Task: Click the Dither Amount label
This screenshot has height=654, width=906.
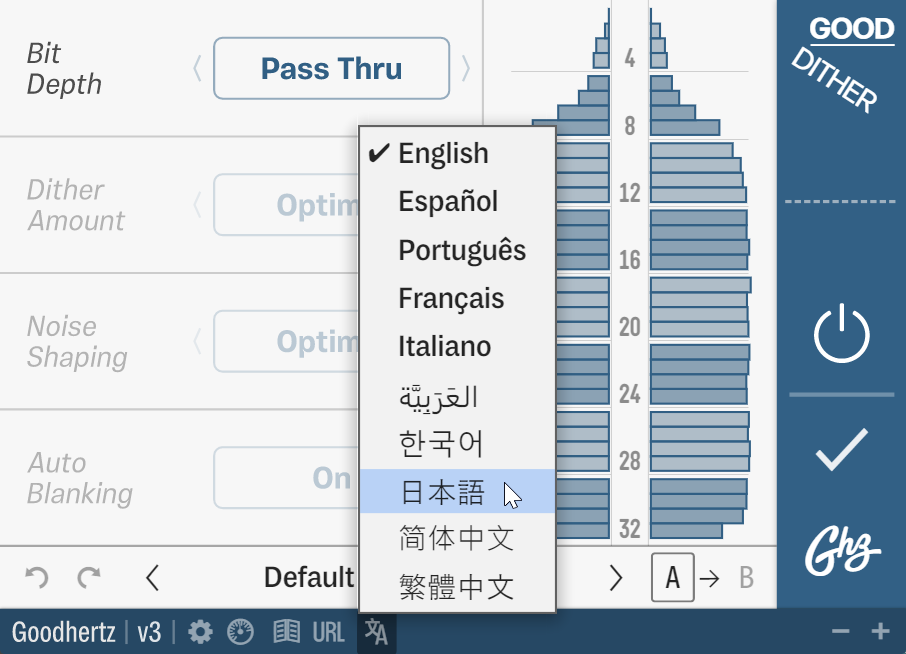Action: [76, 205]
